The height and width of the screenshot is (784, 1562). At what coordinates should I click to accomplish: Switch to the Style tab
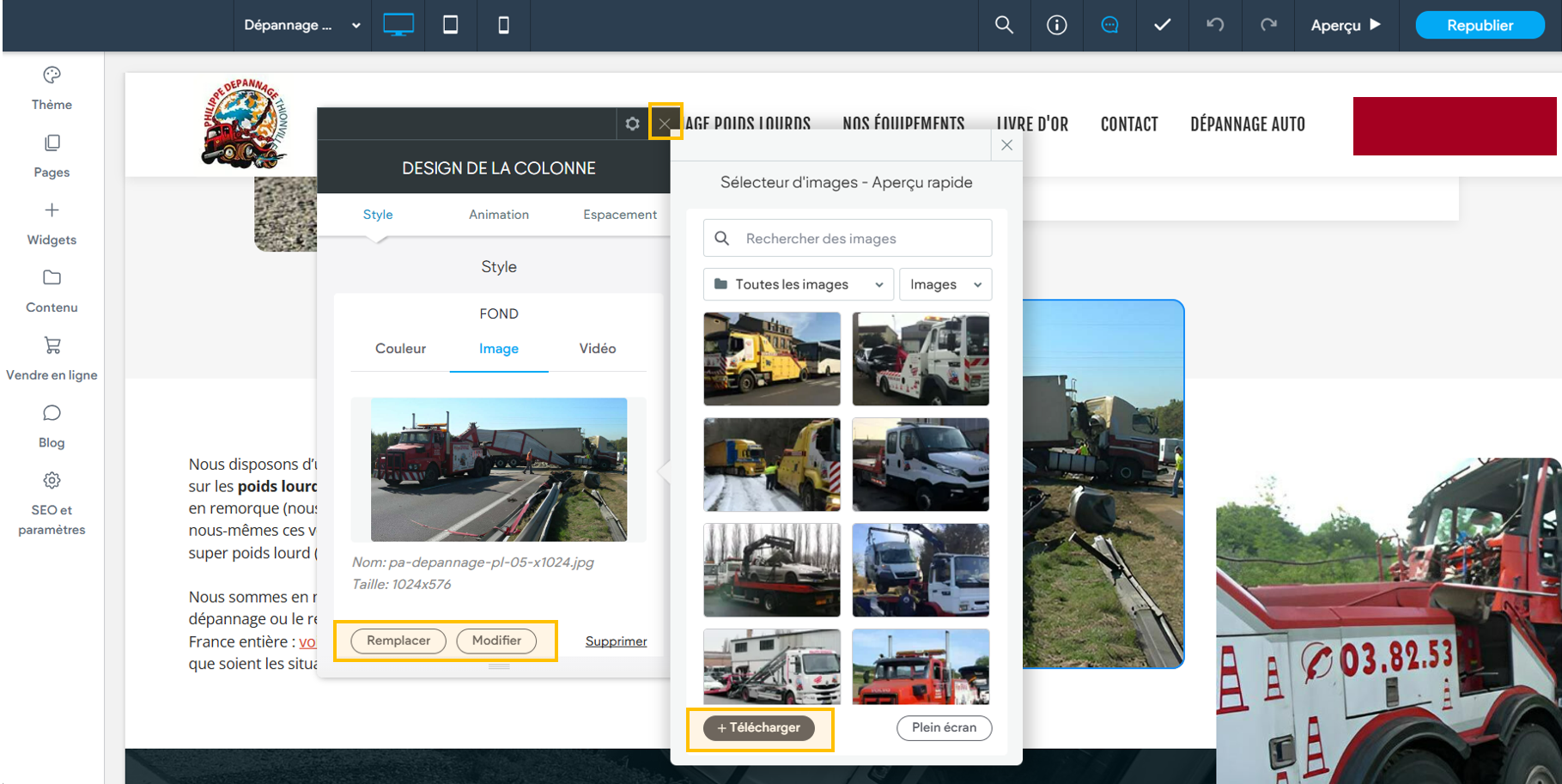tap(378, 215)
